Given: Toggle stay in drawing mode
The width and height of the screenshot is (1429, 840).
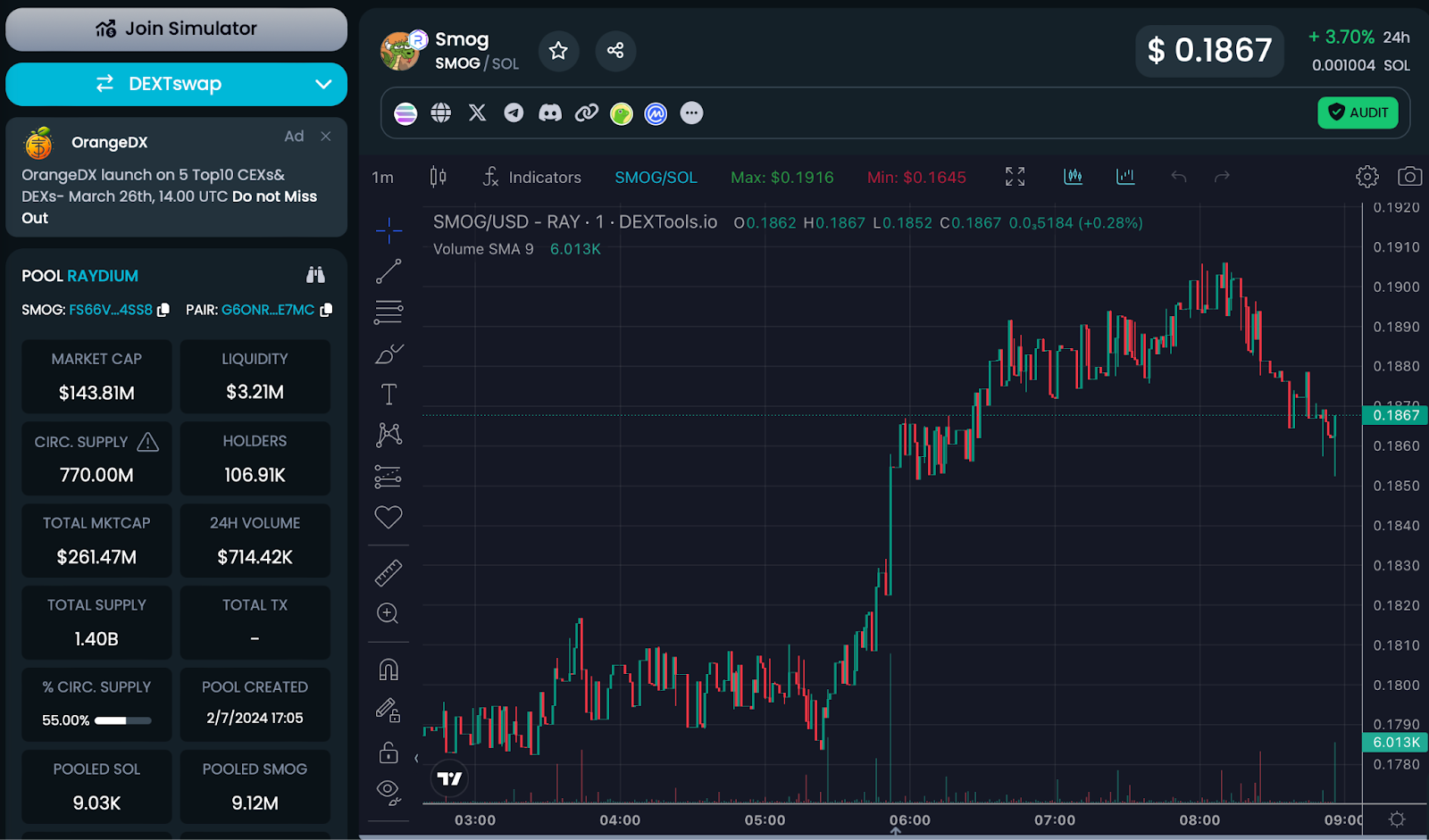Looking at the screenshot, I should tap(389, 710).
